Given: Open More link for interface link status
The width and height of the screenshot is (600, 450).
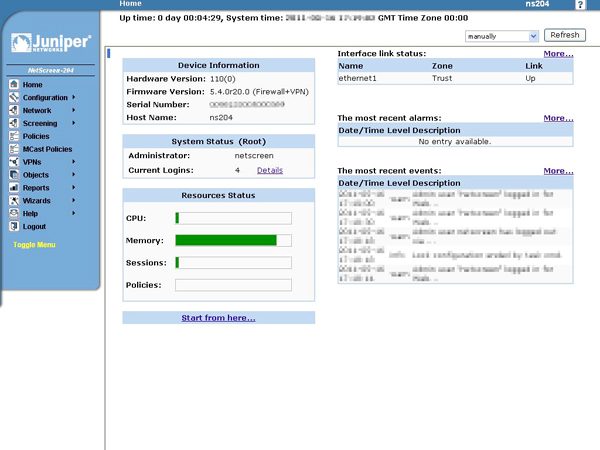Looking at the screenshot, I should tap(558, 54).
